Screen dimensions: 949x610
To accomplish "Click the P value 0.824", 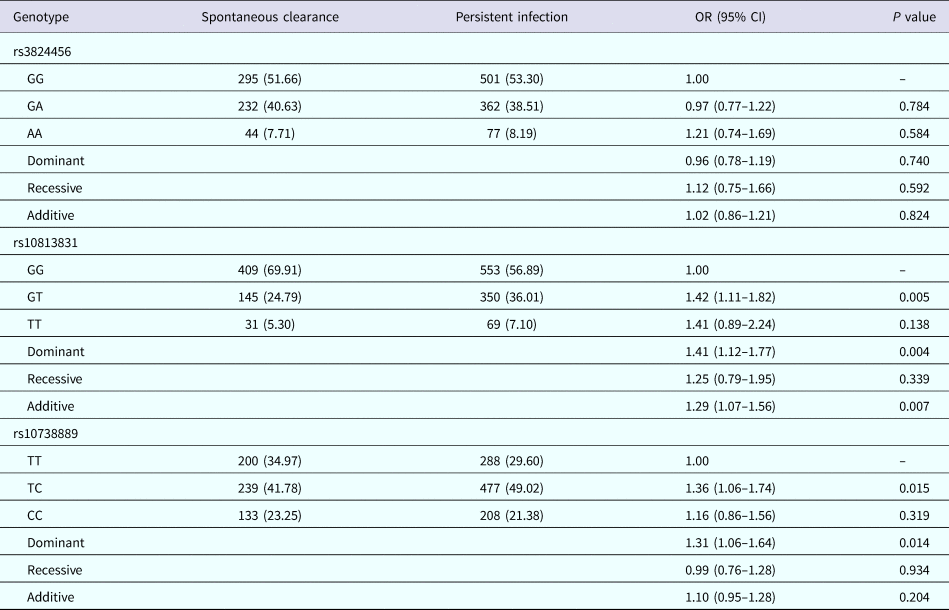I will (914, 215).
